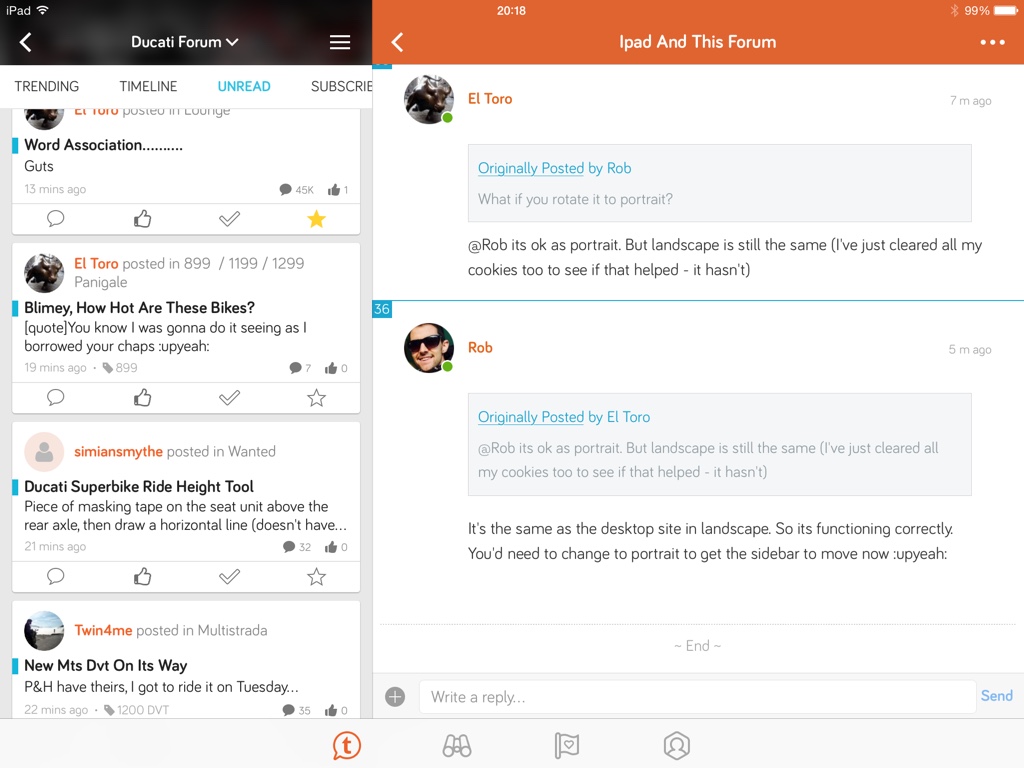The image size is (1024, 768).
Task: Open Ducati Superbike Ride Height Tool thread
Action: coord(138,487)
